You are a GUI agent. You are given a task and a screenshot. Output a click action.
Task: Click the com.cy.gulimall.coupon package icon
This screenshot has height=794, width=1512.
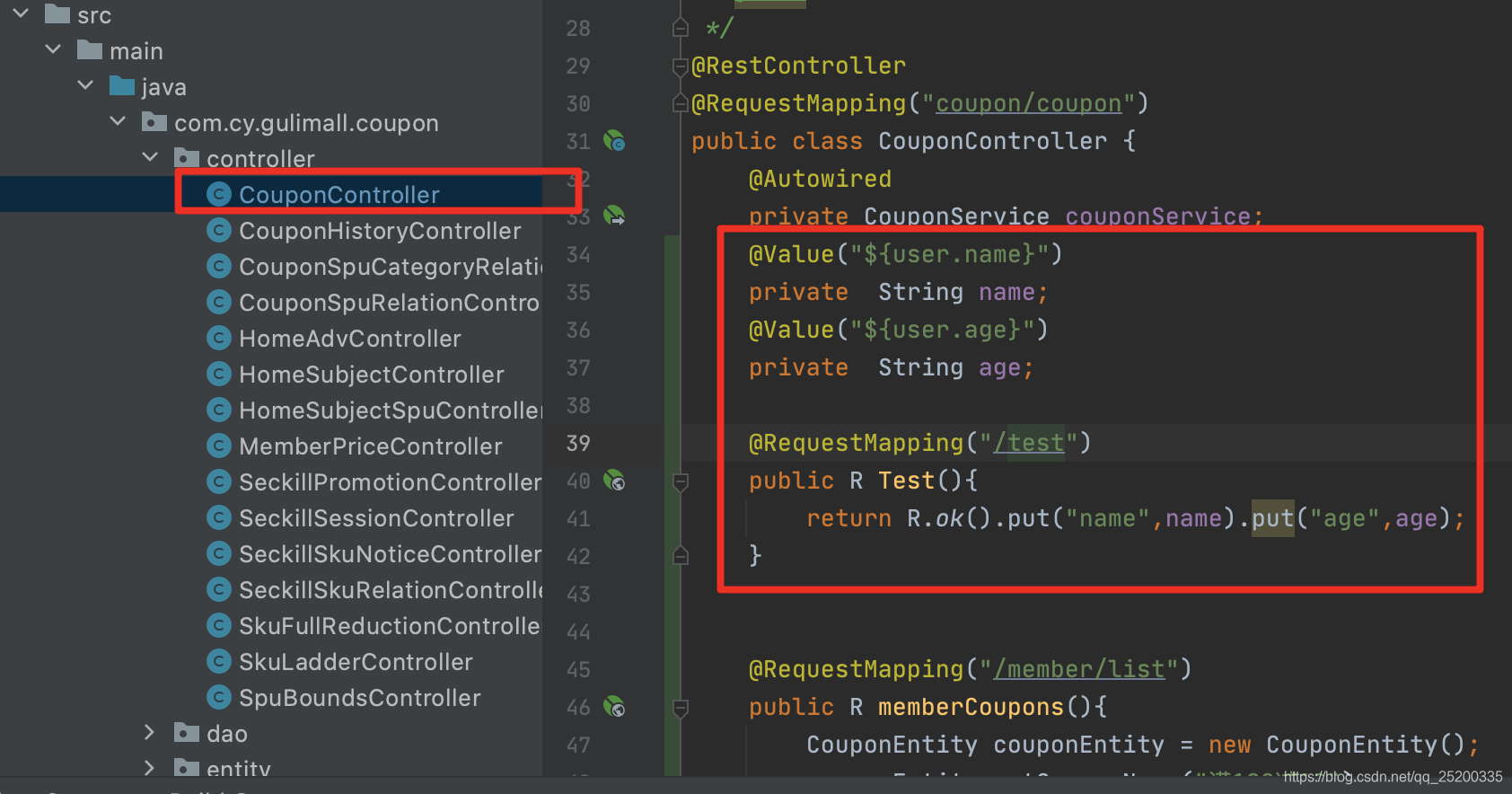[154, 121]
